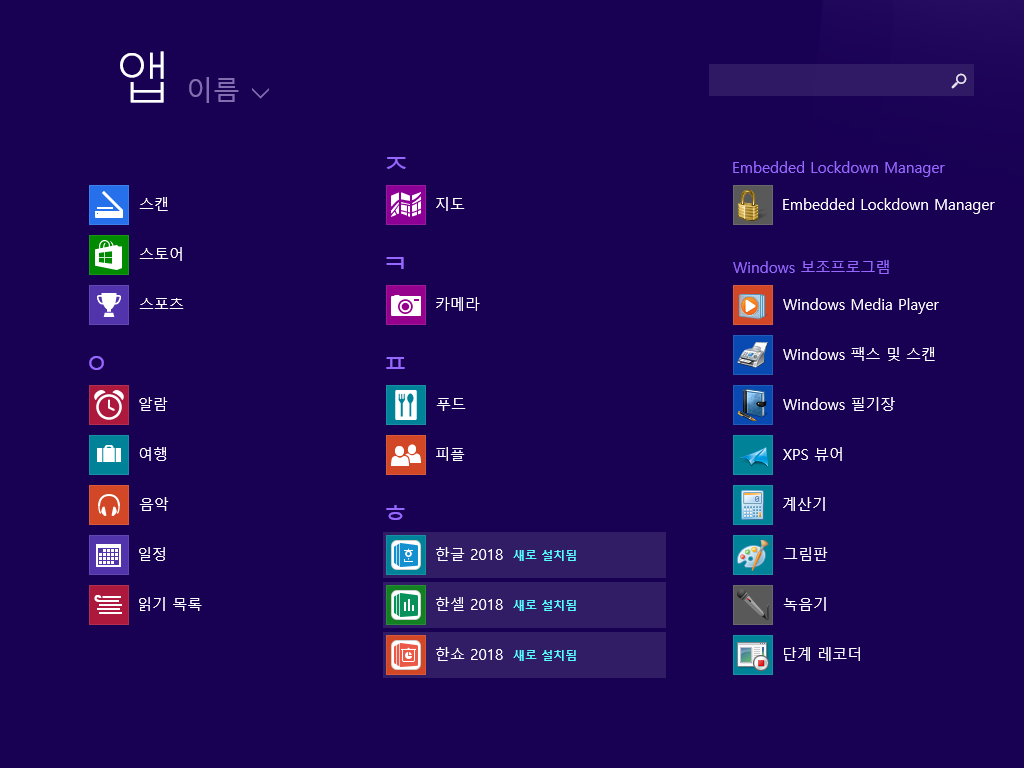Select the ㅇ letter group header
The height and width of the screenshot is (768, 1024).
pyautogui.click(x=97, y=362)
